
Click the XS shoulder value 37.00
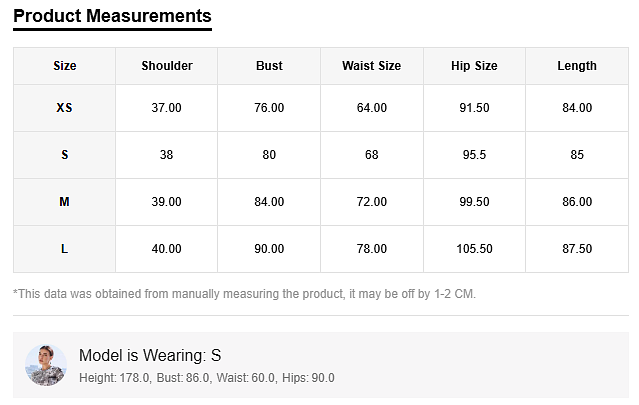[x=166, y=108]
